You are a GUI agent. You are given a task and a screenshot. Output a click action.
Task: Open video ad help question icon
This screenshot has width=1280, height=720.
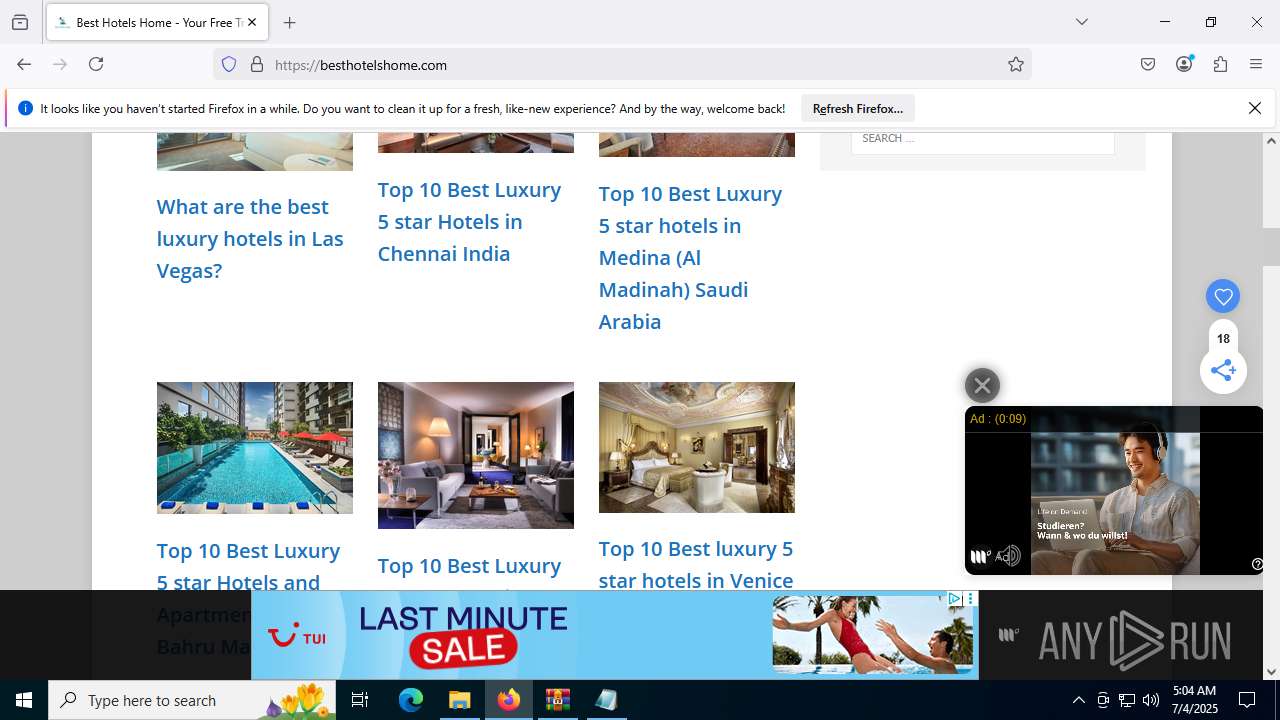click(x=1257, y=564)
